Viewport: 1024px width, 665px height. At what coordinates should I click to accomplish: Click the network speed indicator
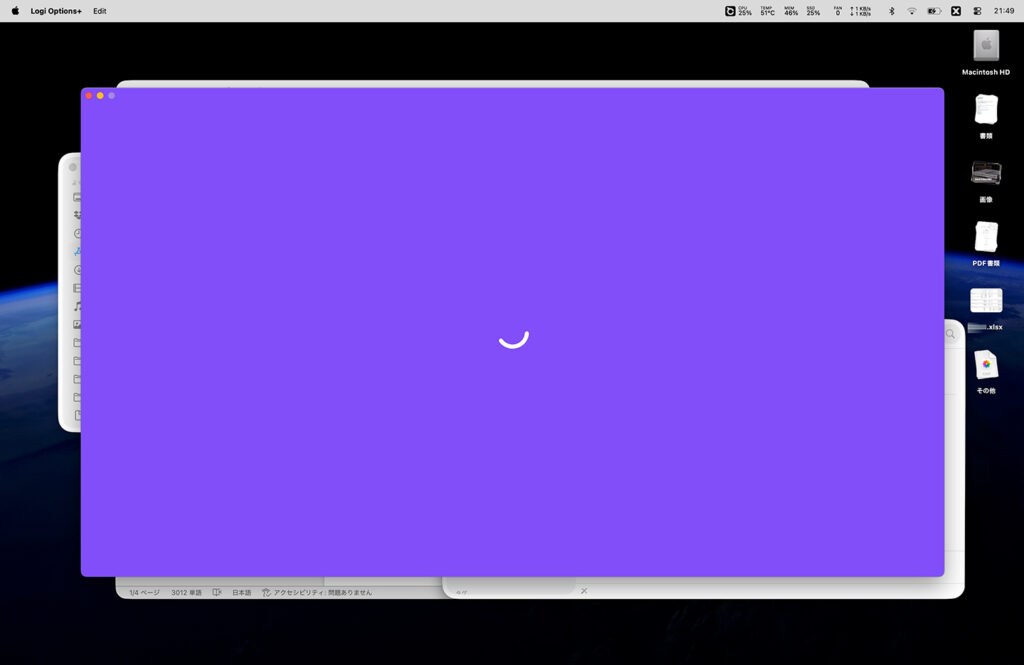tap(859, 11)
